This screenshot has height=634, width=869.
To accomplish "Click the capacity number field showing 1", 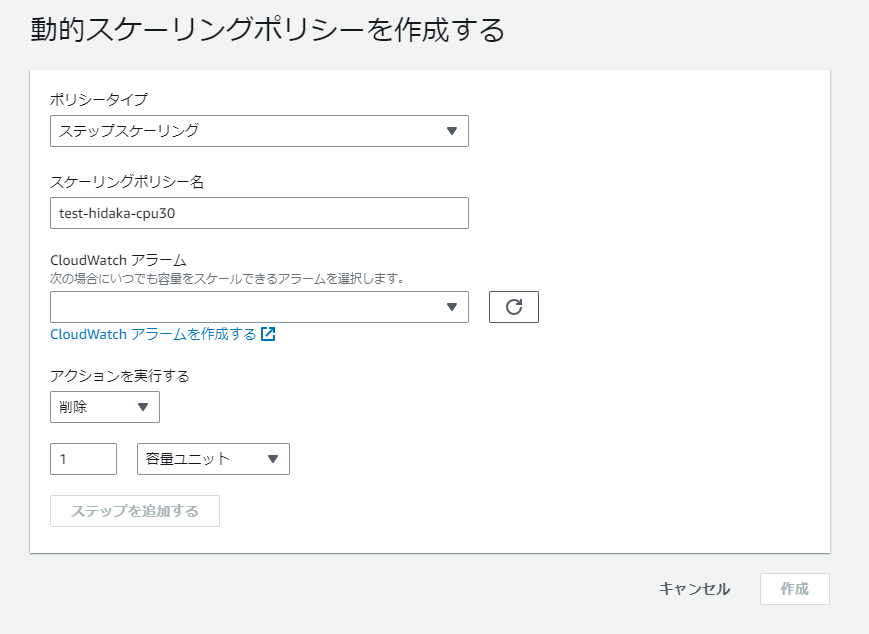I will tap(83, 459).
